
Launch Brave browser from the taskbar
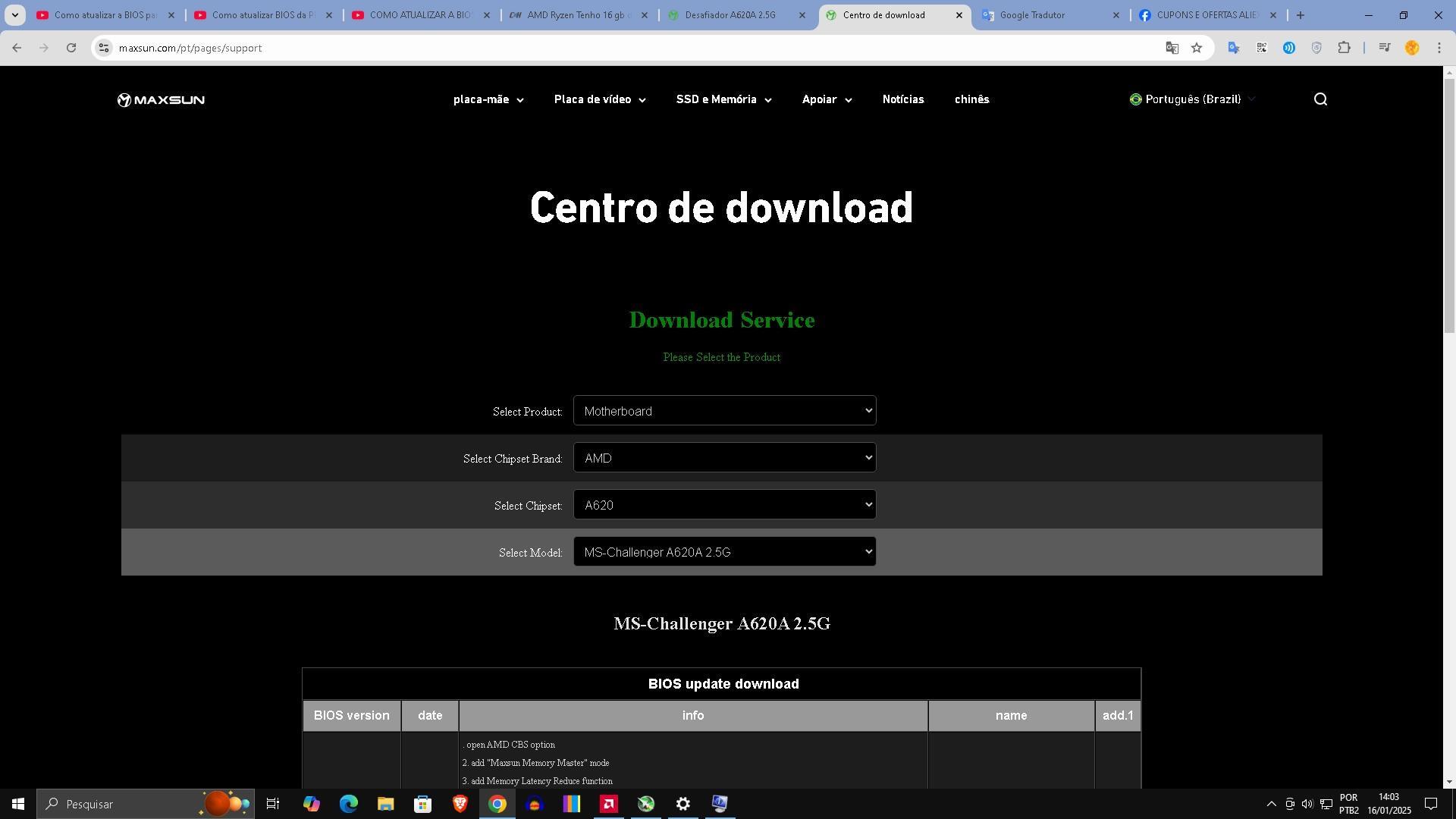tap(460, 804)
